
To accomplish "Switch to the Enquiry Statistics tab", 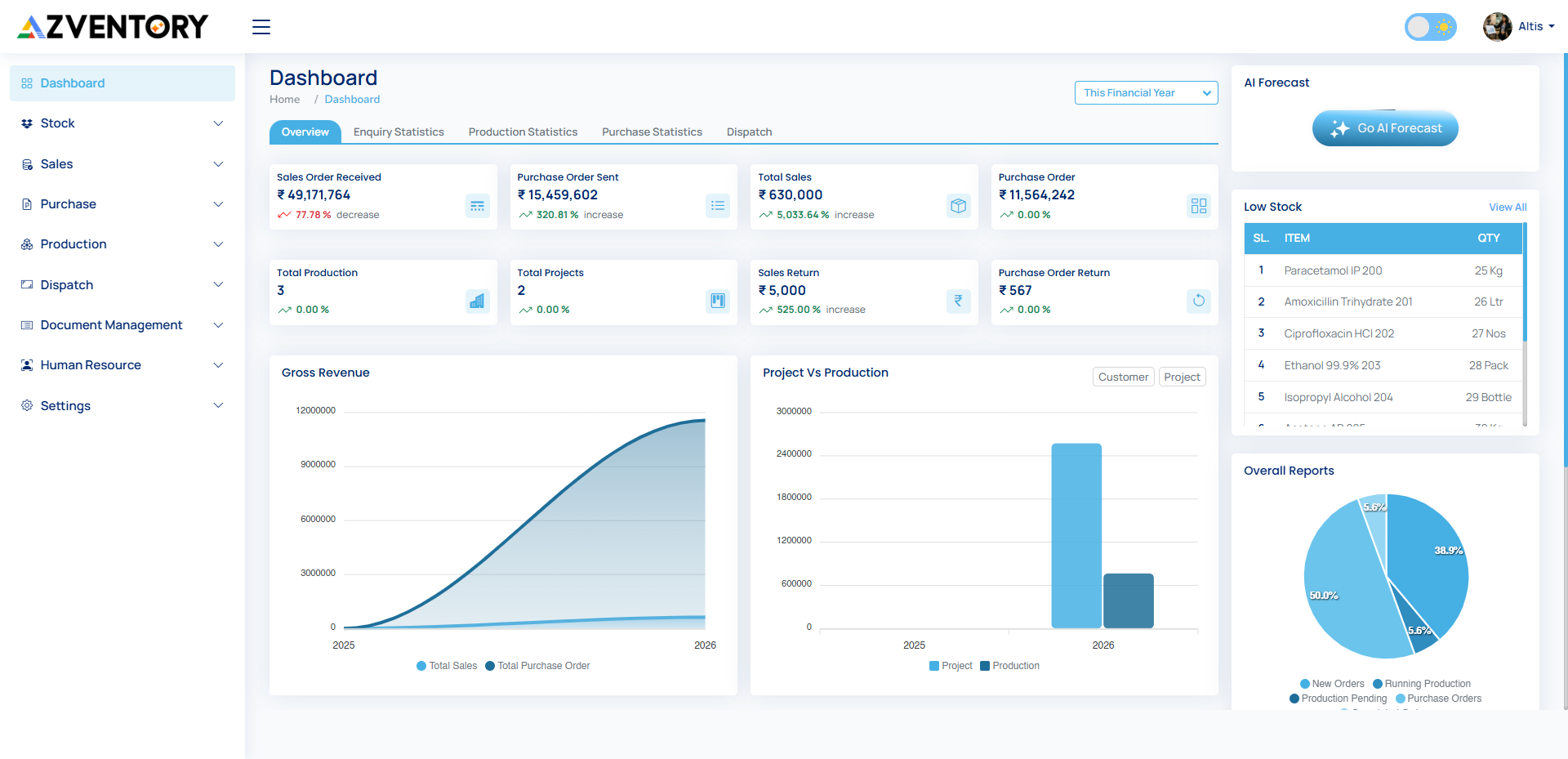I will pos(399,132).
